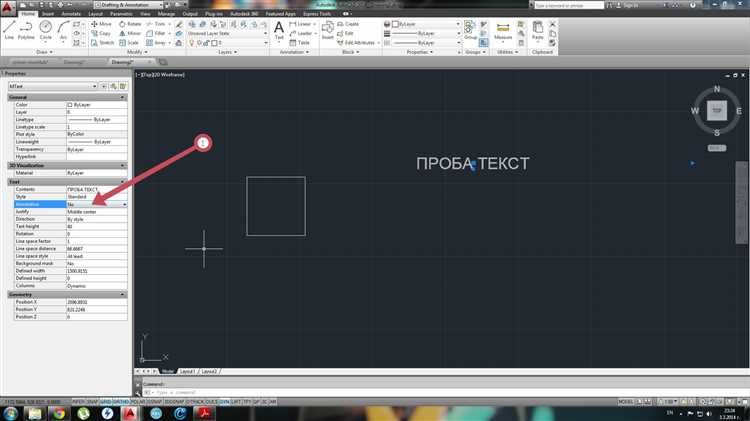Image resolution: width=750 pixels, height=421 pixels.
Task: Toggle OSNAP in status bar
Action: click(x=154, y=402)
